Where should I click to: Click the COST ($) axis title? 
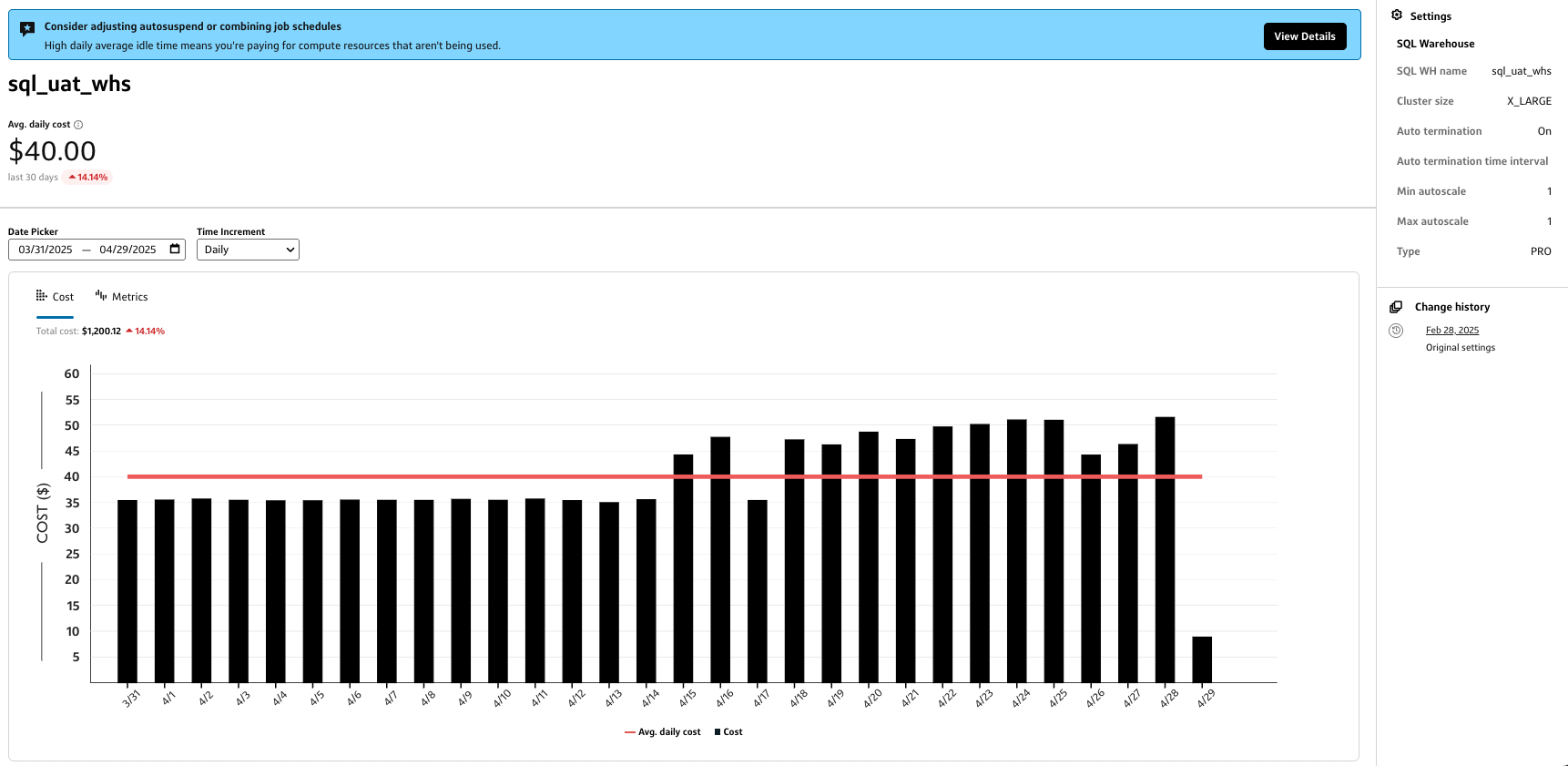pos(43,513)
